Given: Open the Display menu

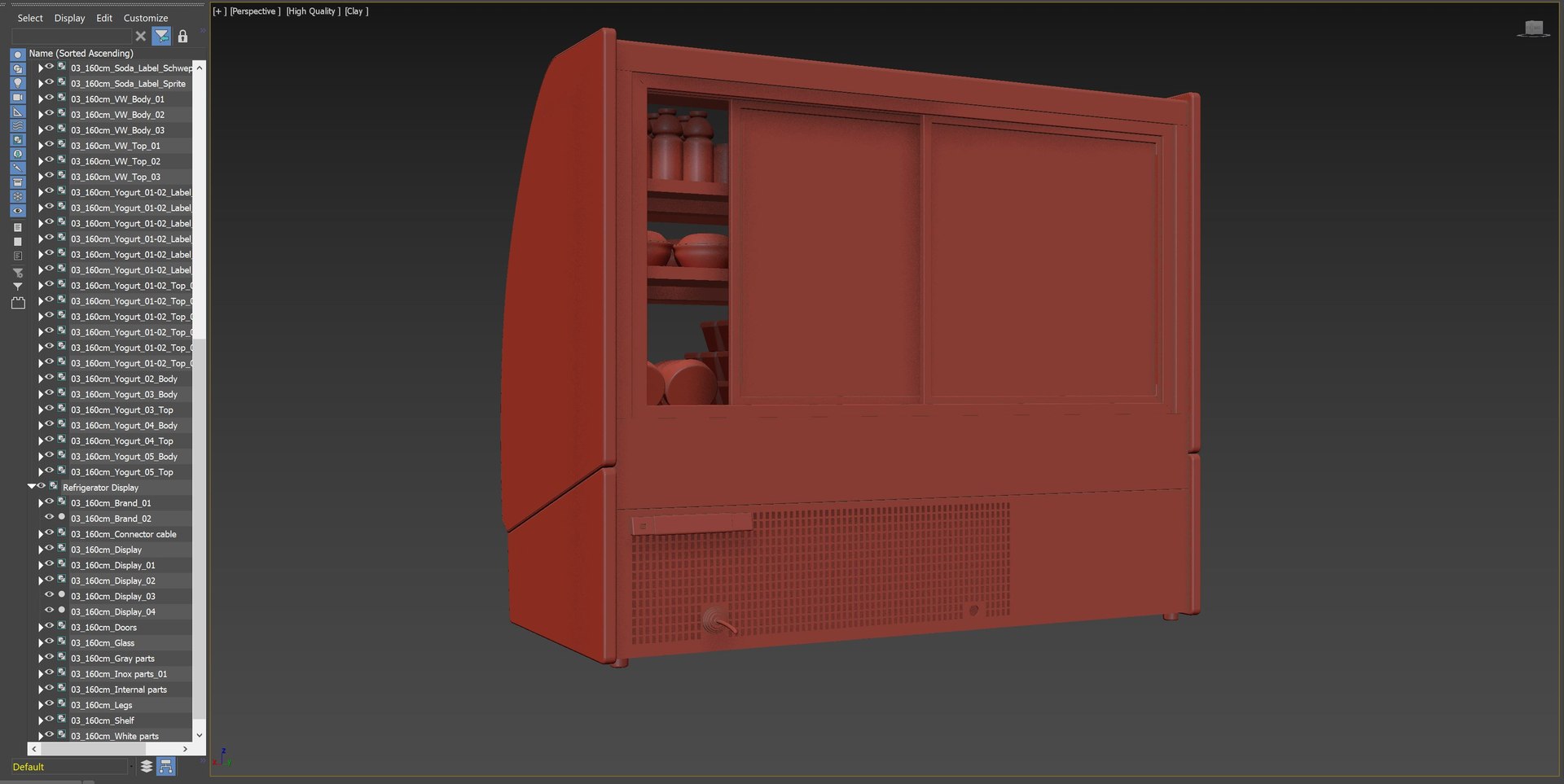Looking at the screenshot, I should 69,18.
